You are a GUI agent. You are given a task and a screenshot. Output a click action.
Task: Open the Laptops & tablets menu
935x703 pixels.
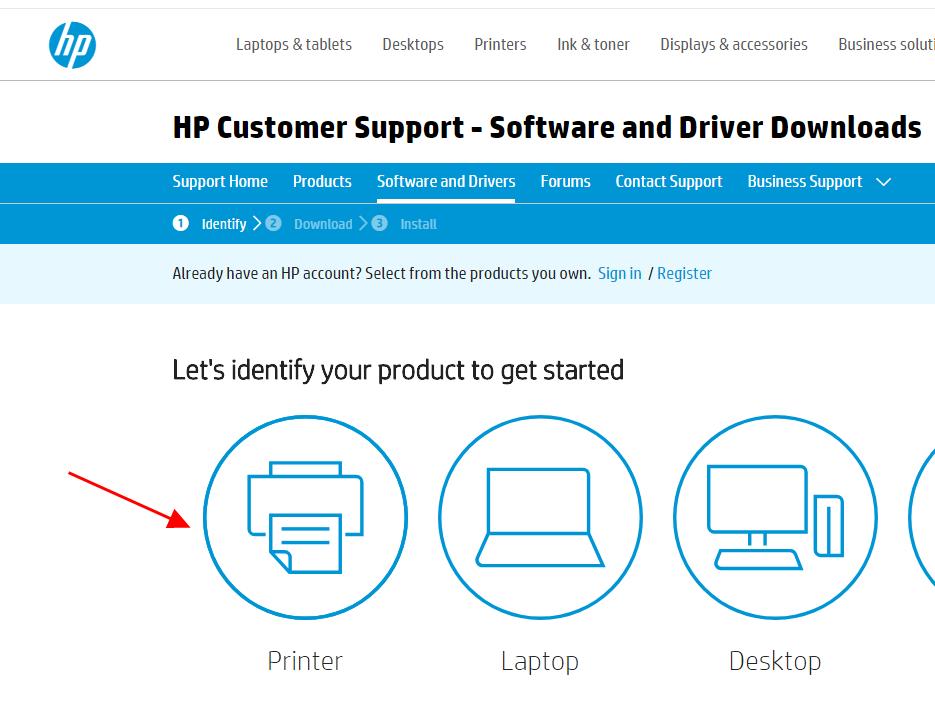pyautogui.click(x=294, y=44)
